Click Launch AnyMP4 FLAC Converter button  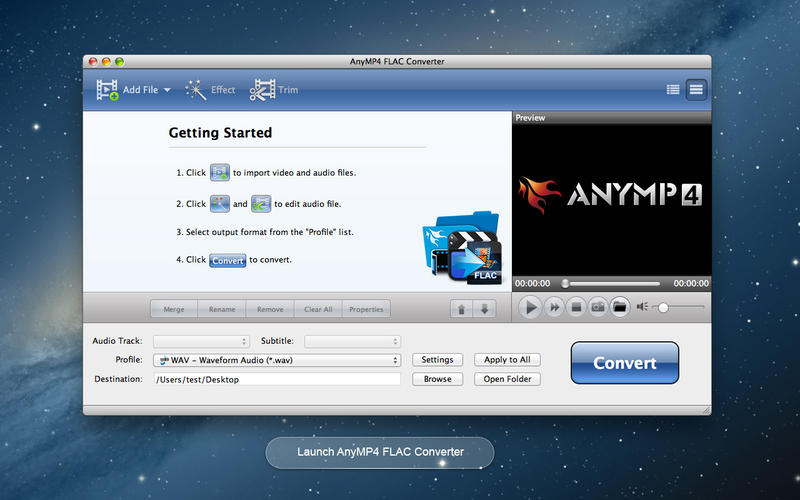click(380, 452)
